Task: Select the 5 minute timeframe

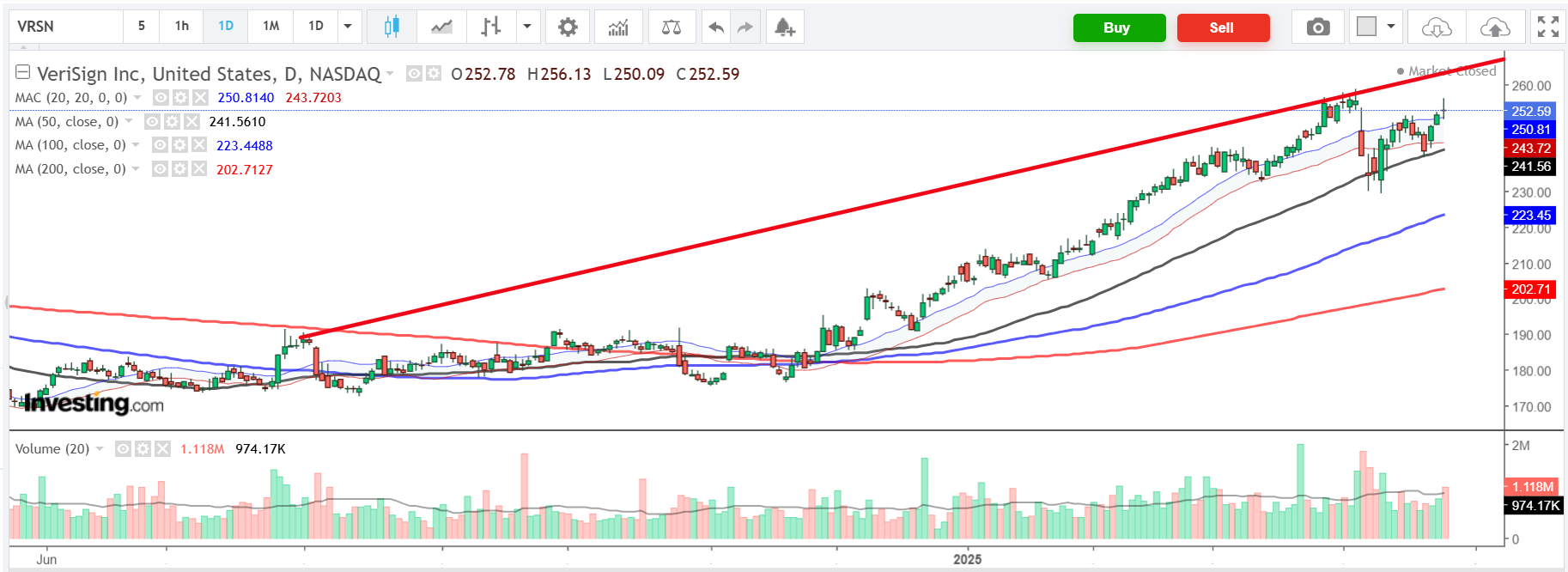Action: coord(142,27)
